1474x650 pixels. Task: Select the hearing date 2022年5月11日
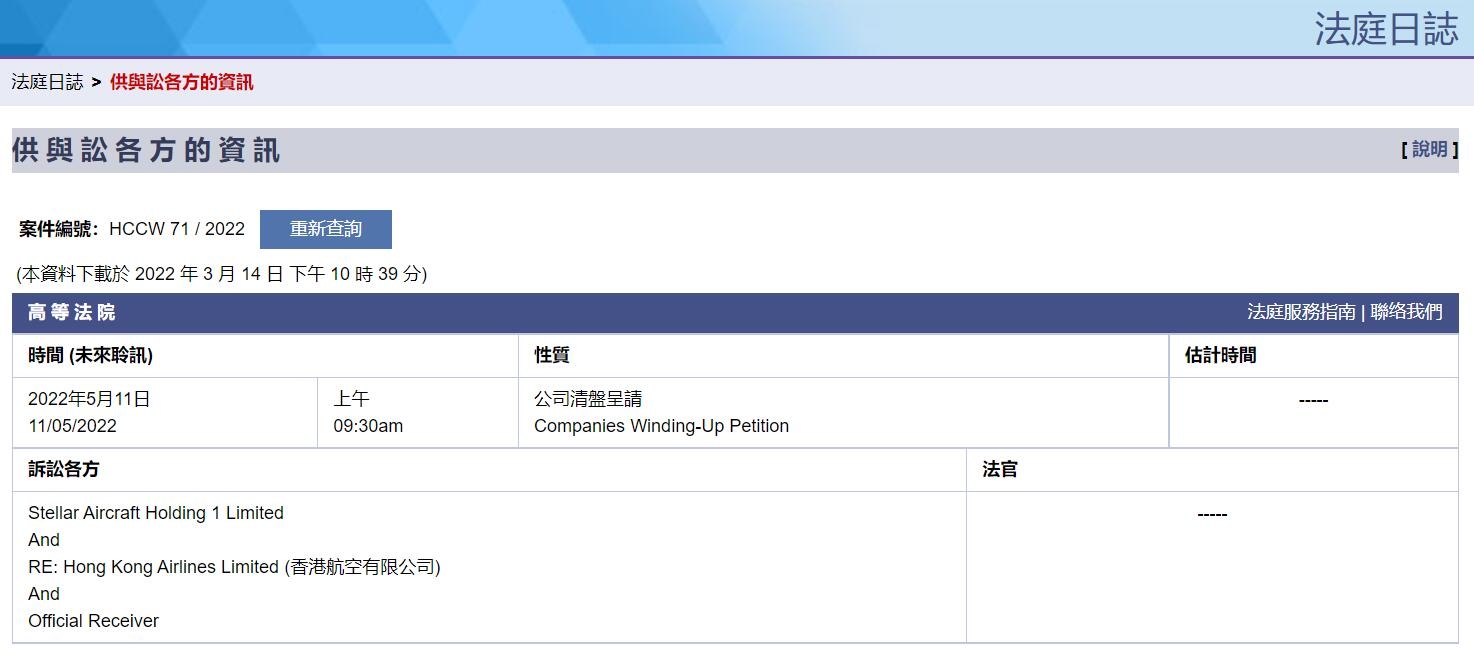tap(89, 399)
